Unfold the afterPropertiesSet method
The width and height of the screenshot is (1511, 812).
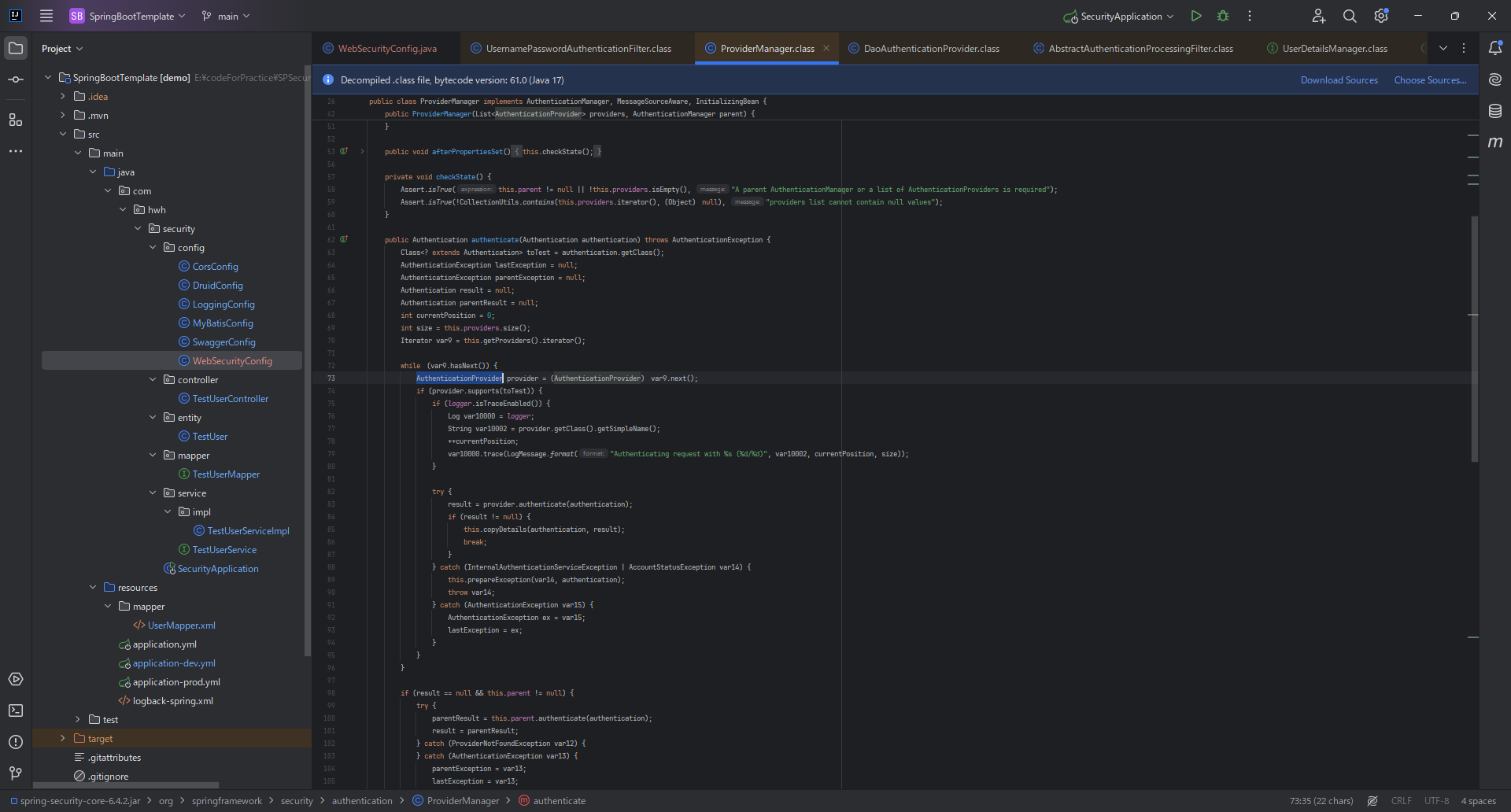362,151
